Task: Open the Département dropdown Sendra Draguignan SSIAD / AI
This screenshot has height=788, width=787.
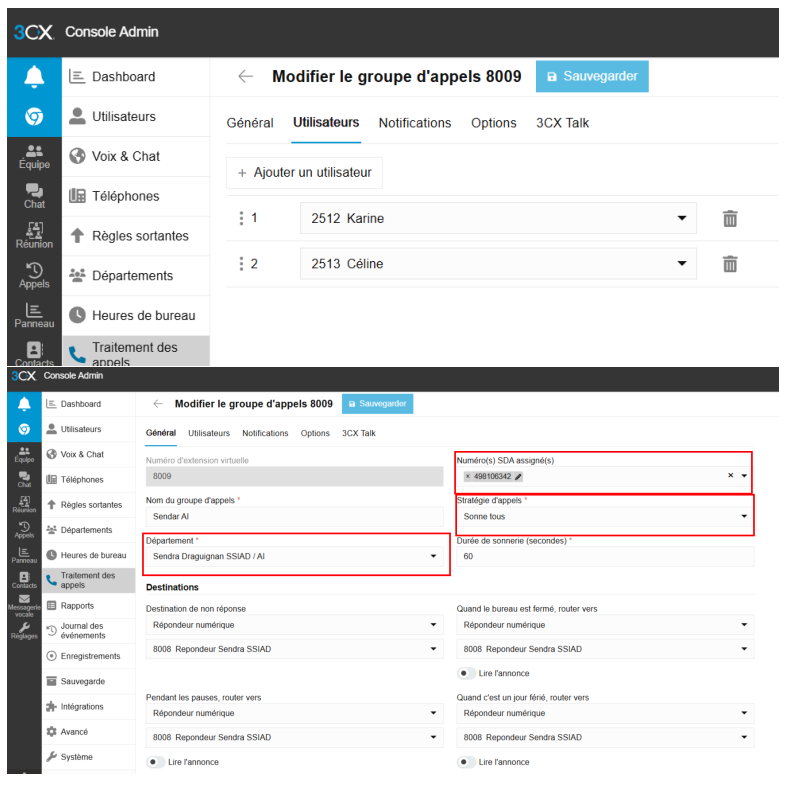Action: click(x=294, y=556)
